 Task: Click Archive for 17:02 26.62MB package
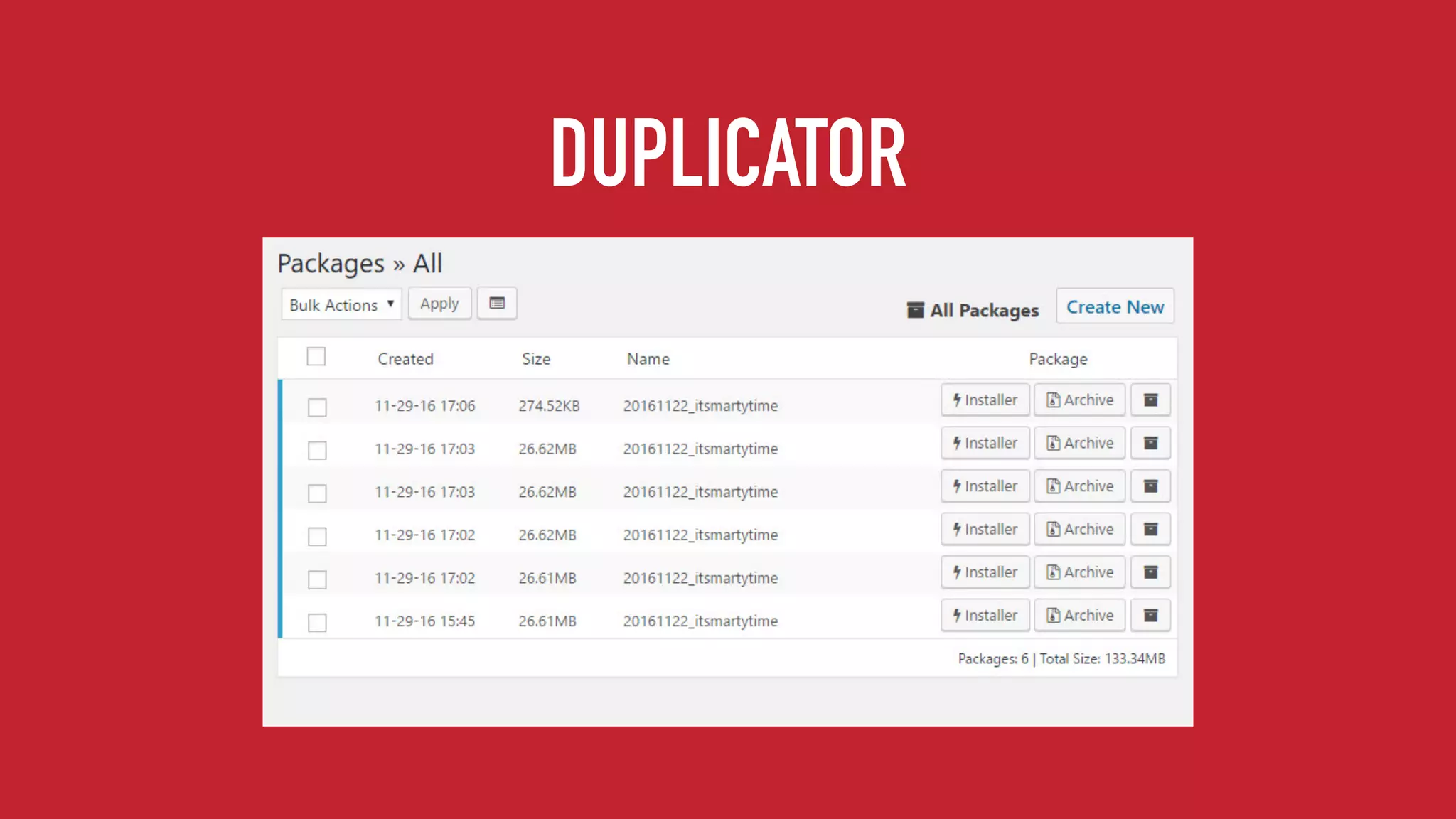click(1079, 529)
